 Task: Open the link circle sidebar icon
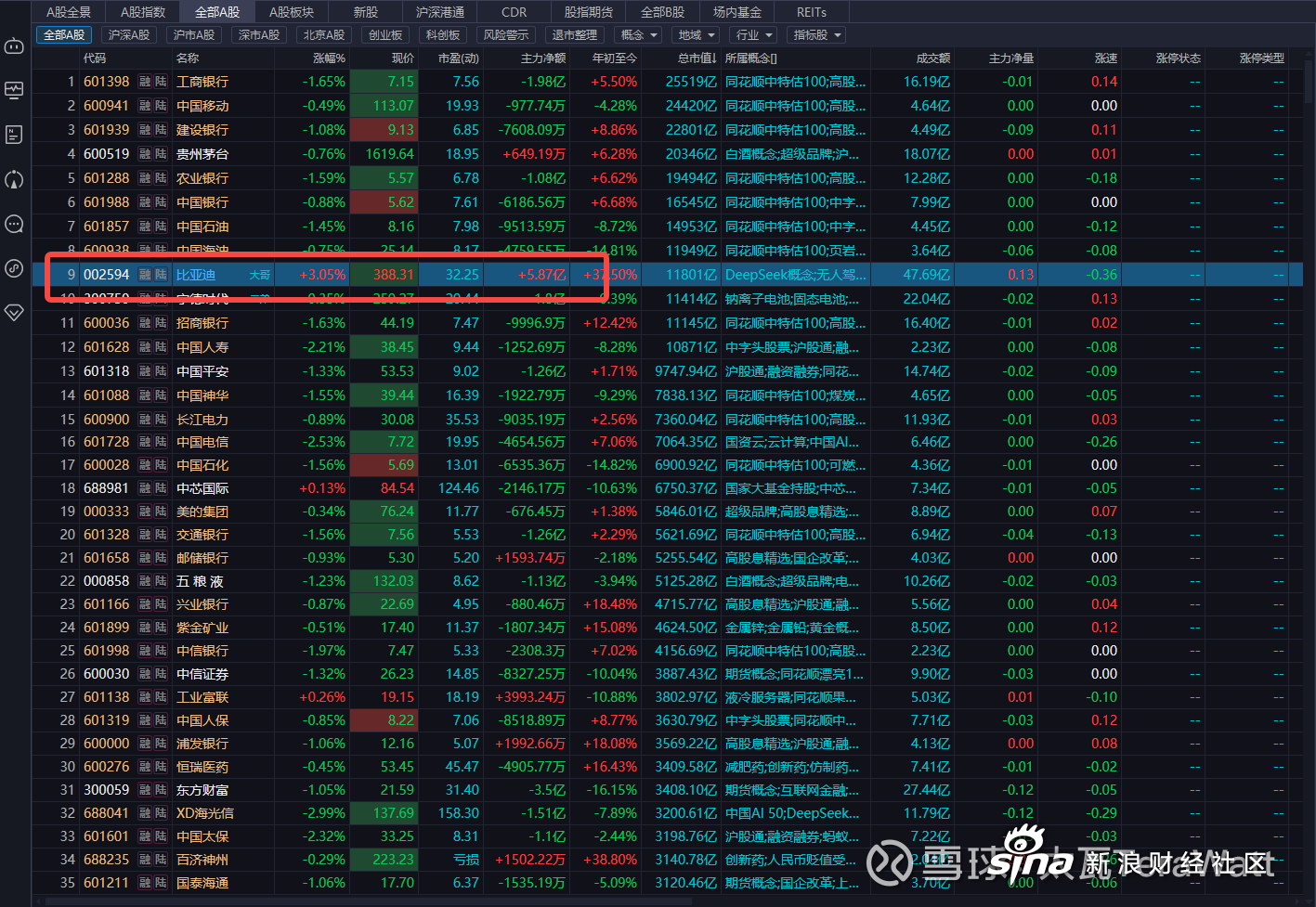pyautogui.click(x=14, y=268)
